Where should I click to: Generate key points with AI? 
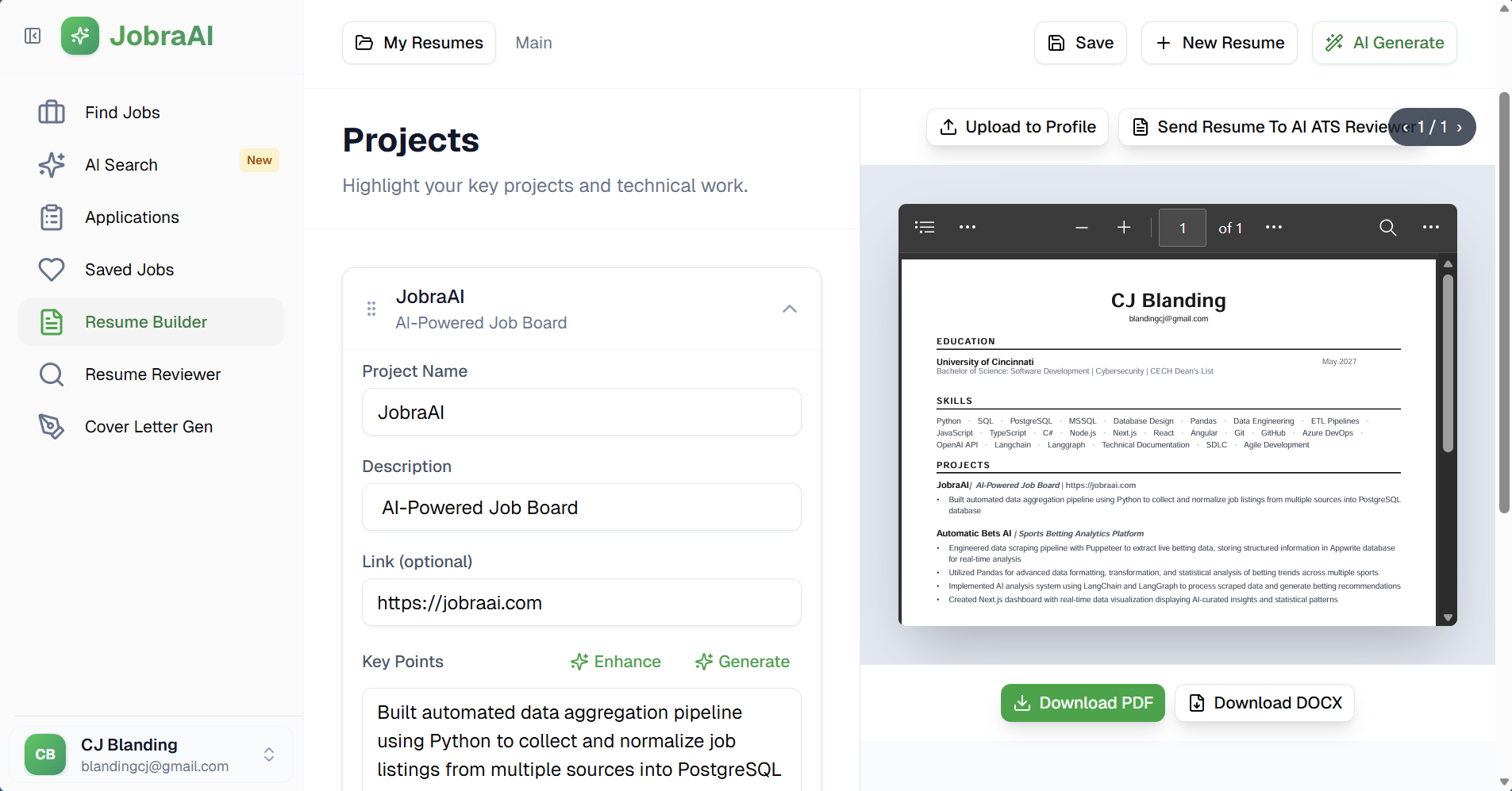coord(742,662)
